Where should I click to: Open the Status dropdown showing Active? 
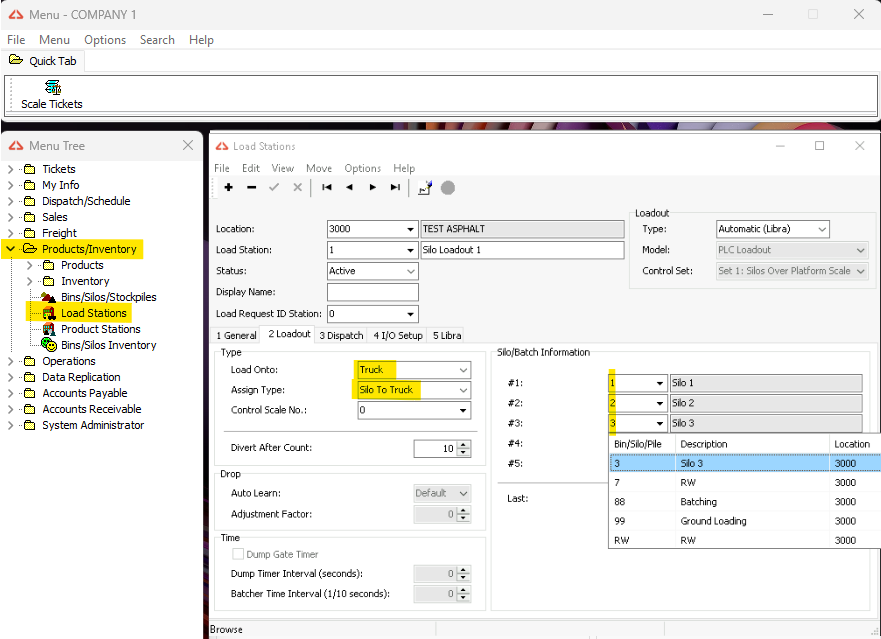[411, 271]
